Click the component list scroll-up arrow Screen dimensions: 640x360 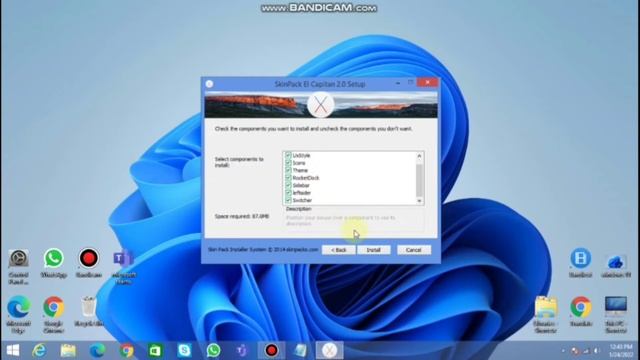pyautogui.click(x=419, y=156)
